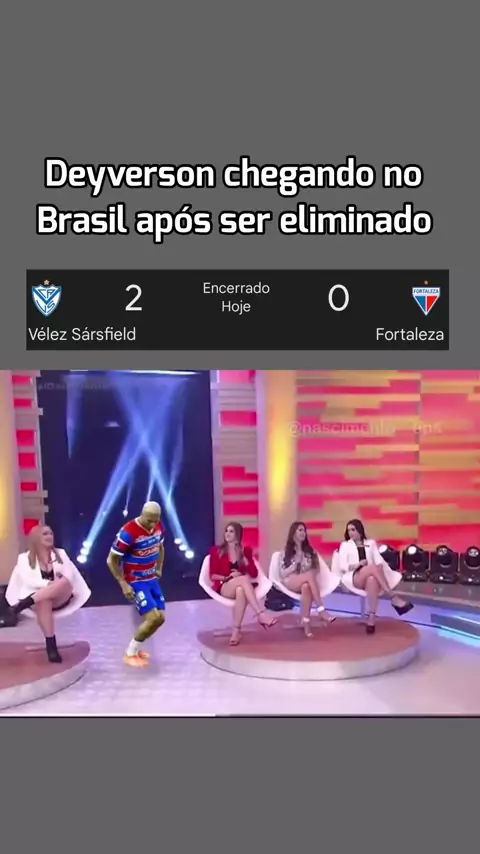Image resolution: width=480 pixels, height=854 pixels.
Task: Open the 'Vélez Sársfield' team name
Action: (82, 334)
